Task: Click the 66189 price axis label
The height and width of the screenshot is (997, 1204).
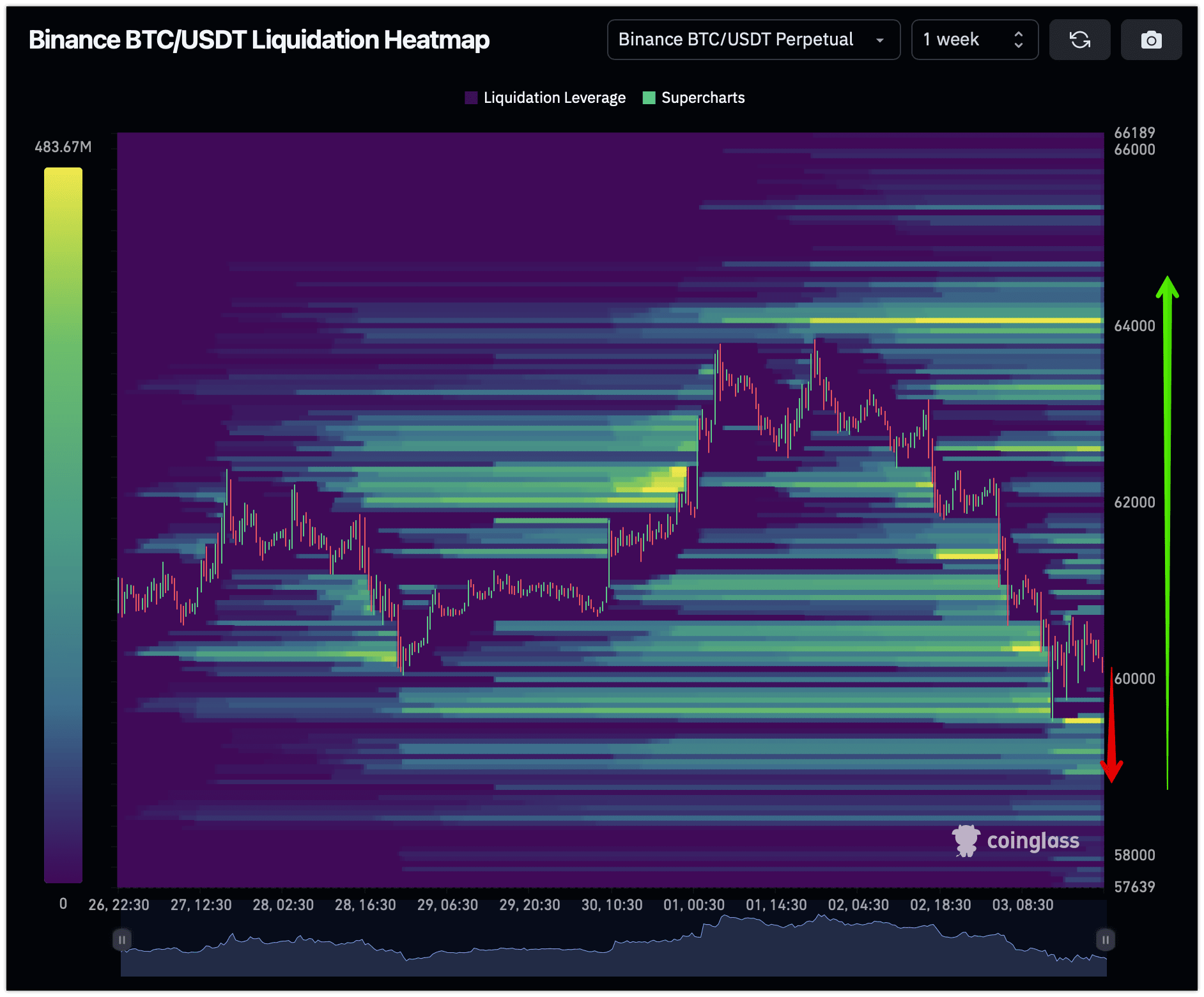Action: [1134, 133]
